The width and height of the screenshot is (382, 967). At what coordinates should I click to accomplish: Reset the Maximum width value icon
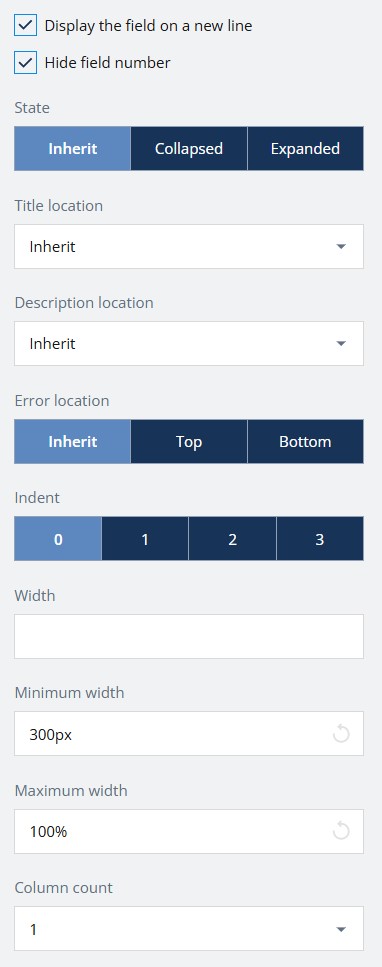[x=341, y=831]
